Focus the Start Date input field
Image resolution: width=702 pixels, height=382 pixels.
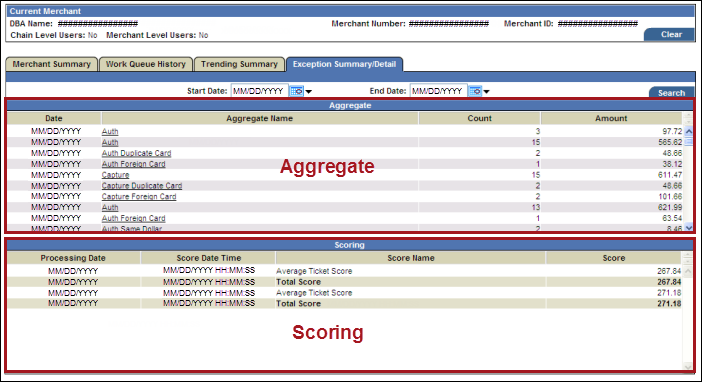click(260, 91)
